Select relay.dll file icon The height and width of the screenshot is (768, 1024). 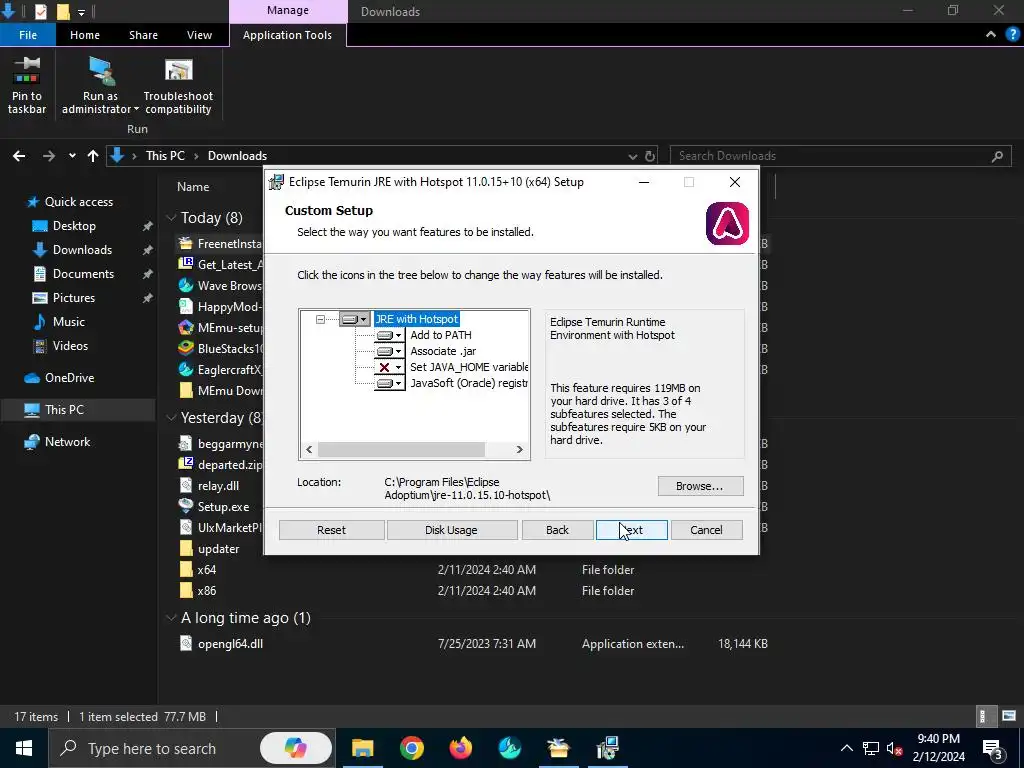coord(186,486)
